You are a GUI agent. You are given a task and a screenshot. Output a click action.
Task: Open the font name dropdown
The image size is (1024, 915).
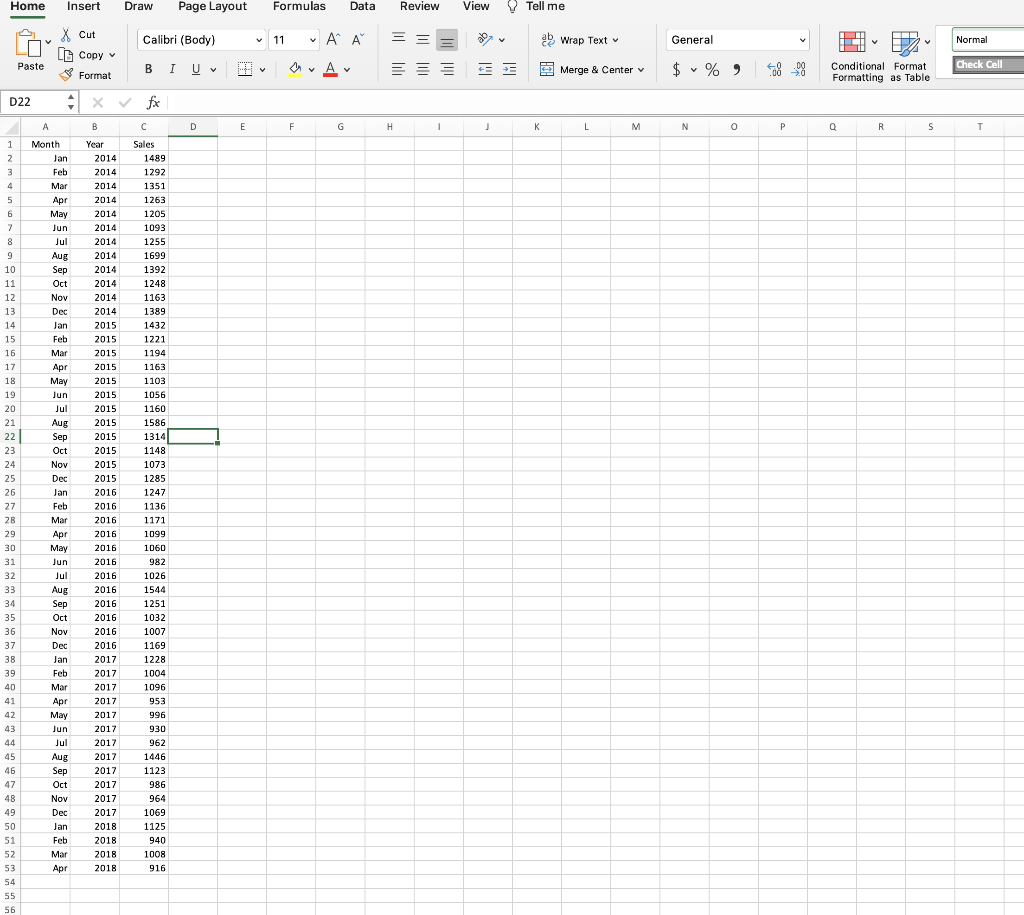[261, 40]
